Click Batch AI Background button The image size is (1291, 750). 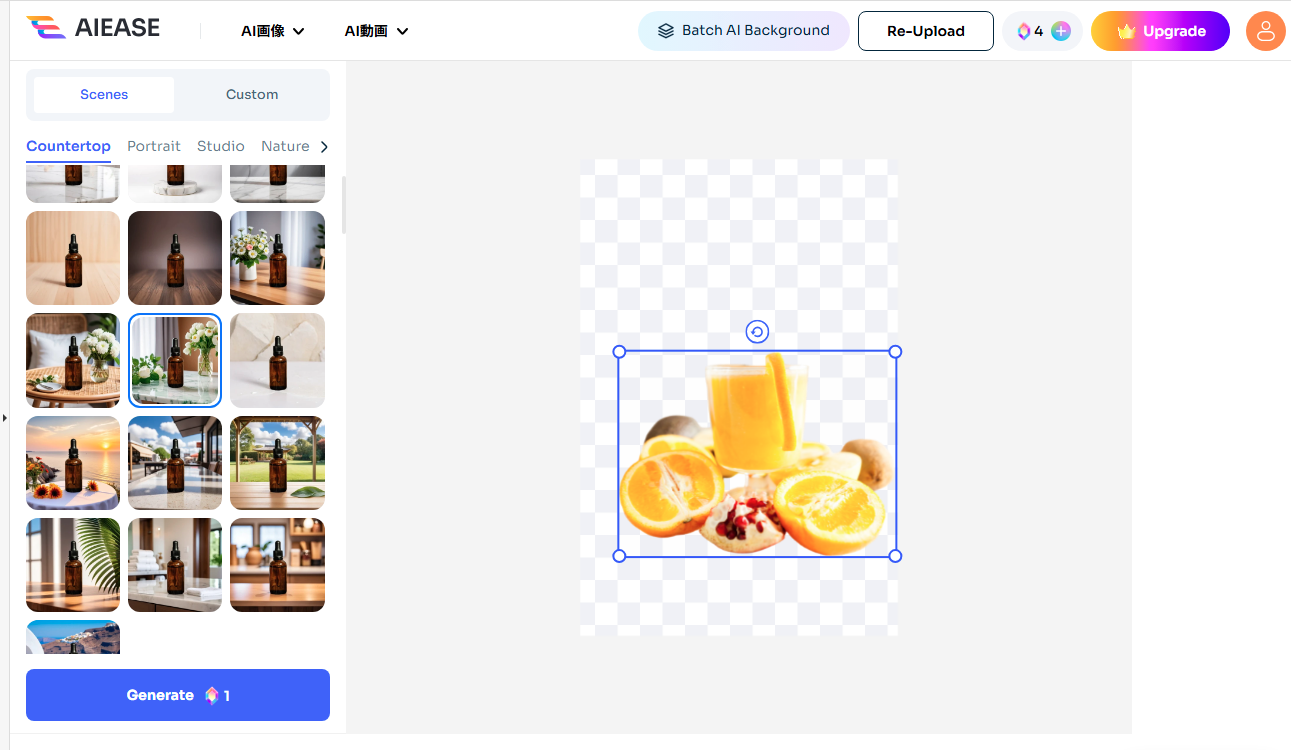tap(744, 31)
